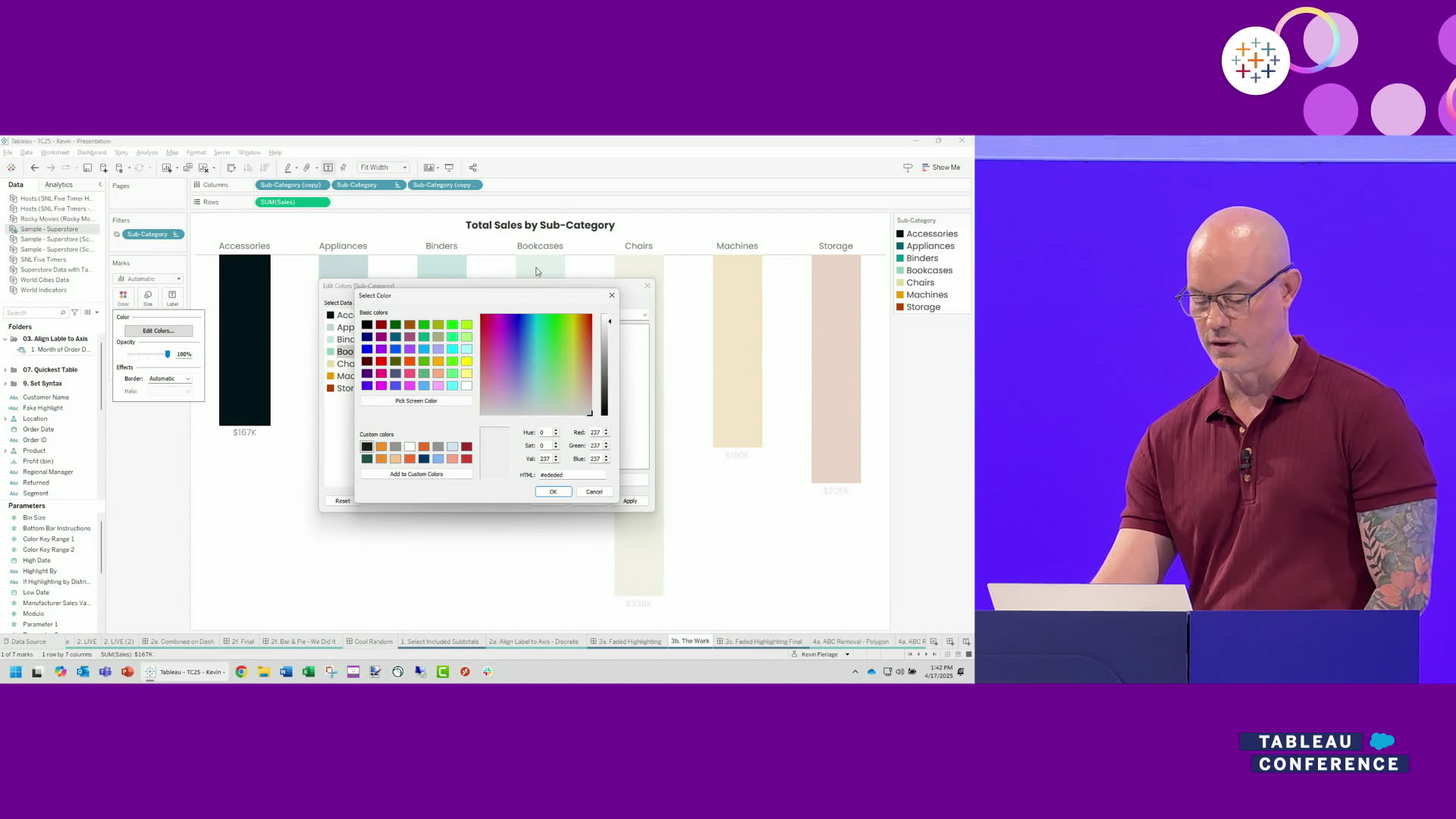The height and width of the screenshot is (819, 1456).
Task: Expand the 07. Quickest Table folder
Action: click(5, 370)
